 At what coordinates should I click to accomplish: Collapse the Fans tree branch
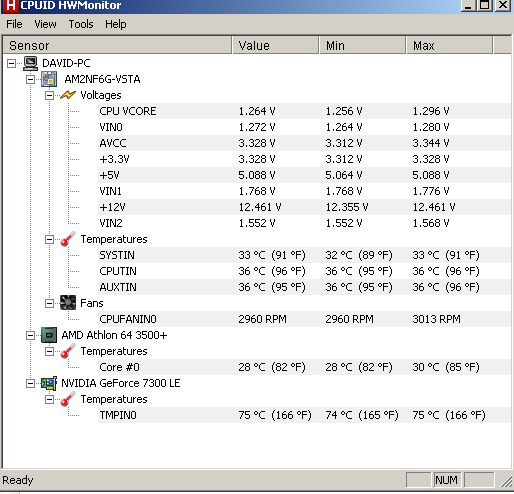tap(49, 303)
